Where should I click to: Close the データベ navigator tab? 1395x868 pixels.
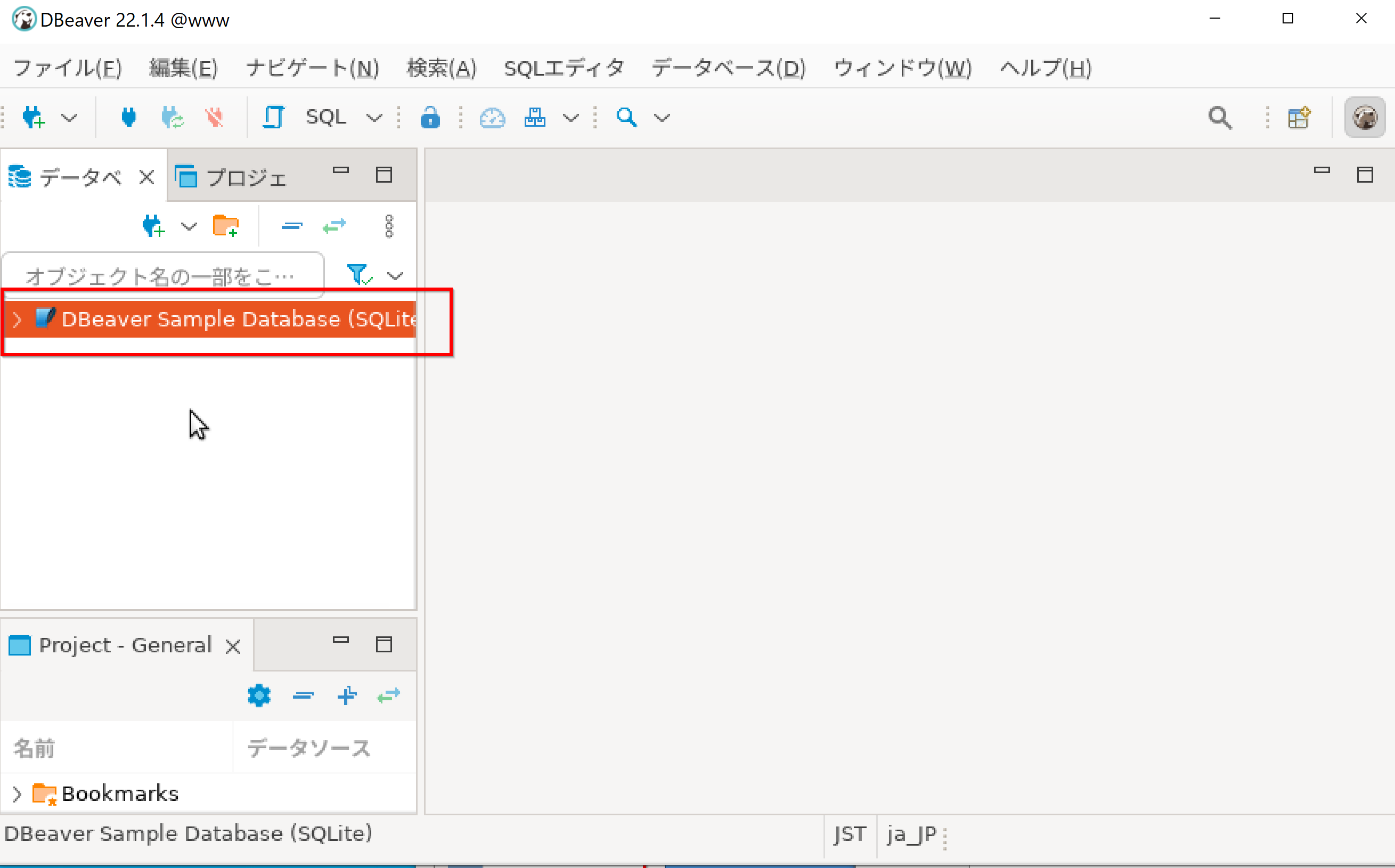coord(147,177)
